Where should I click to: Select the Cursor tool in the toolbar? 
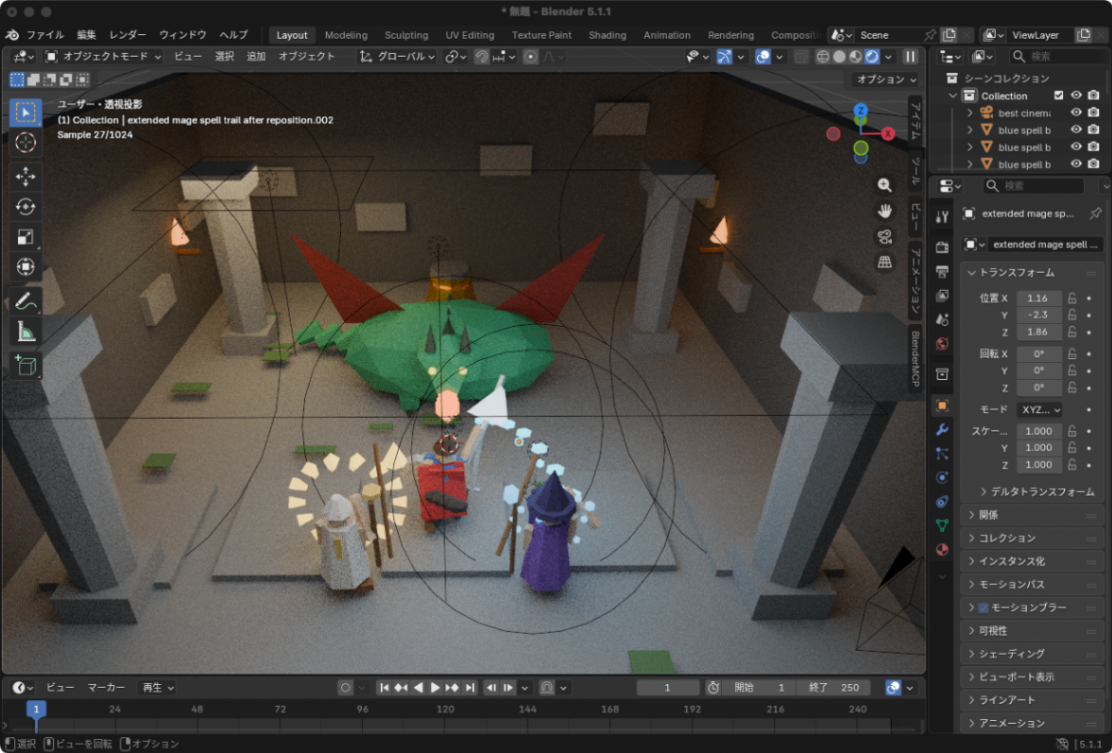26,143
